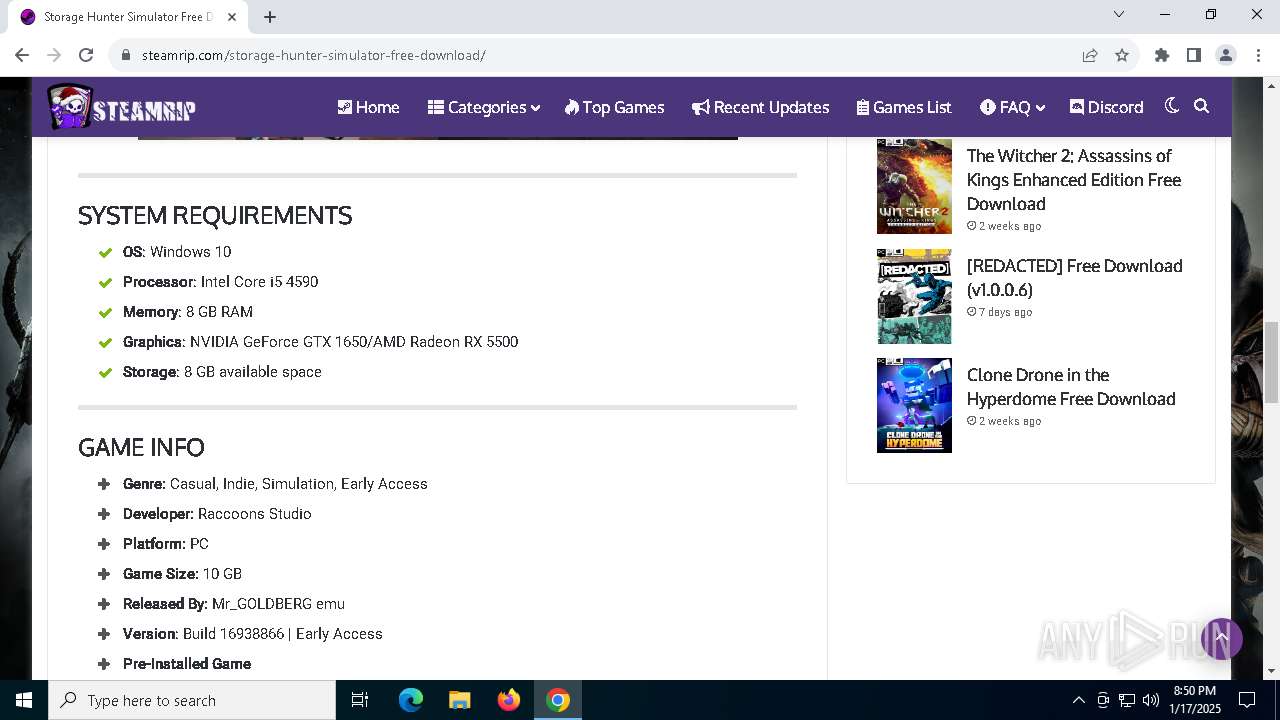Expand the Categories dropdown menu
Screen dimensions: 1280x720
[x=484, y=107]
